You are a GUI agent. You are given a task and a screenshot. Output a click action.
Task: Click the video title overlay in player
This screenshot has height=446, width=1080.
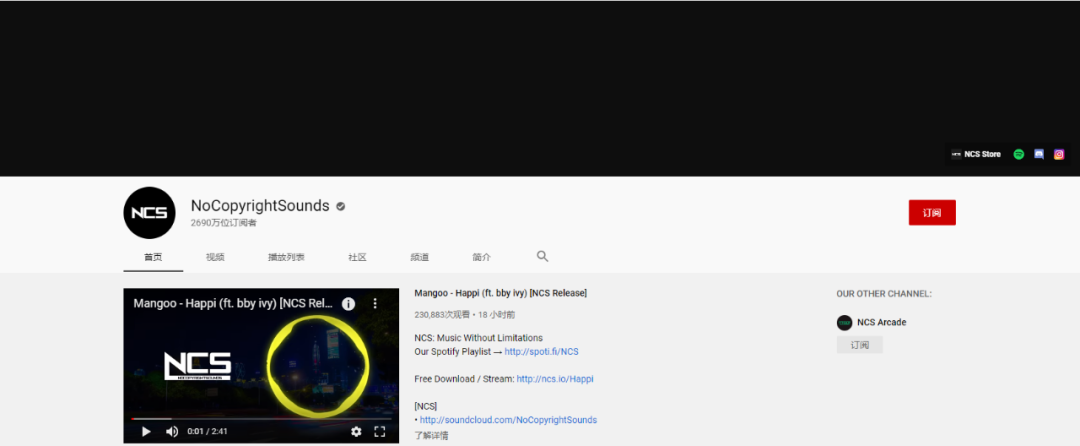coord(233,303)
